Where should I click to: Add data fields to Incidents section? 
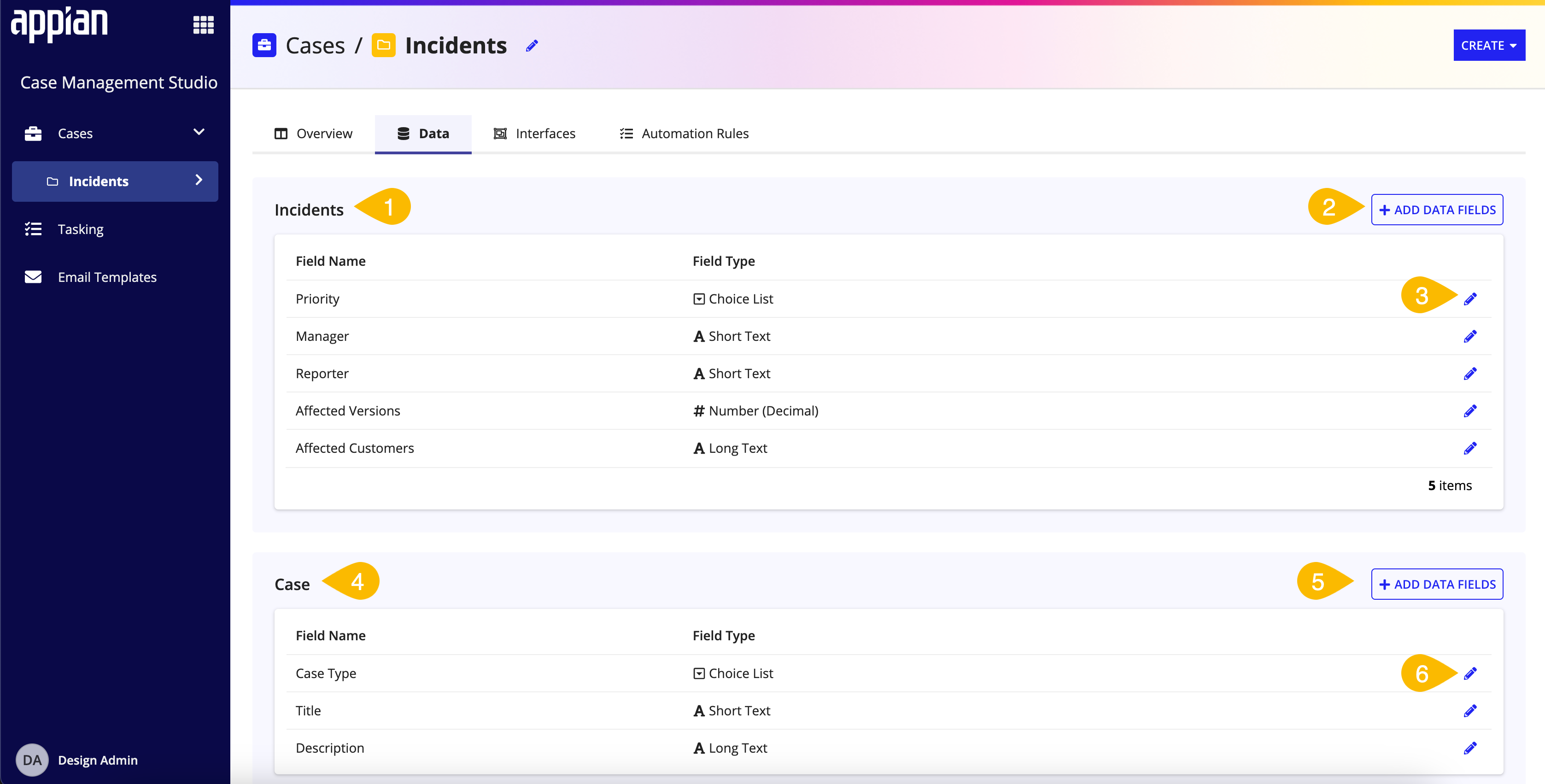[x=1436, y=210]
